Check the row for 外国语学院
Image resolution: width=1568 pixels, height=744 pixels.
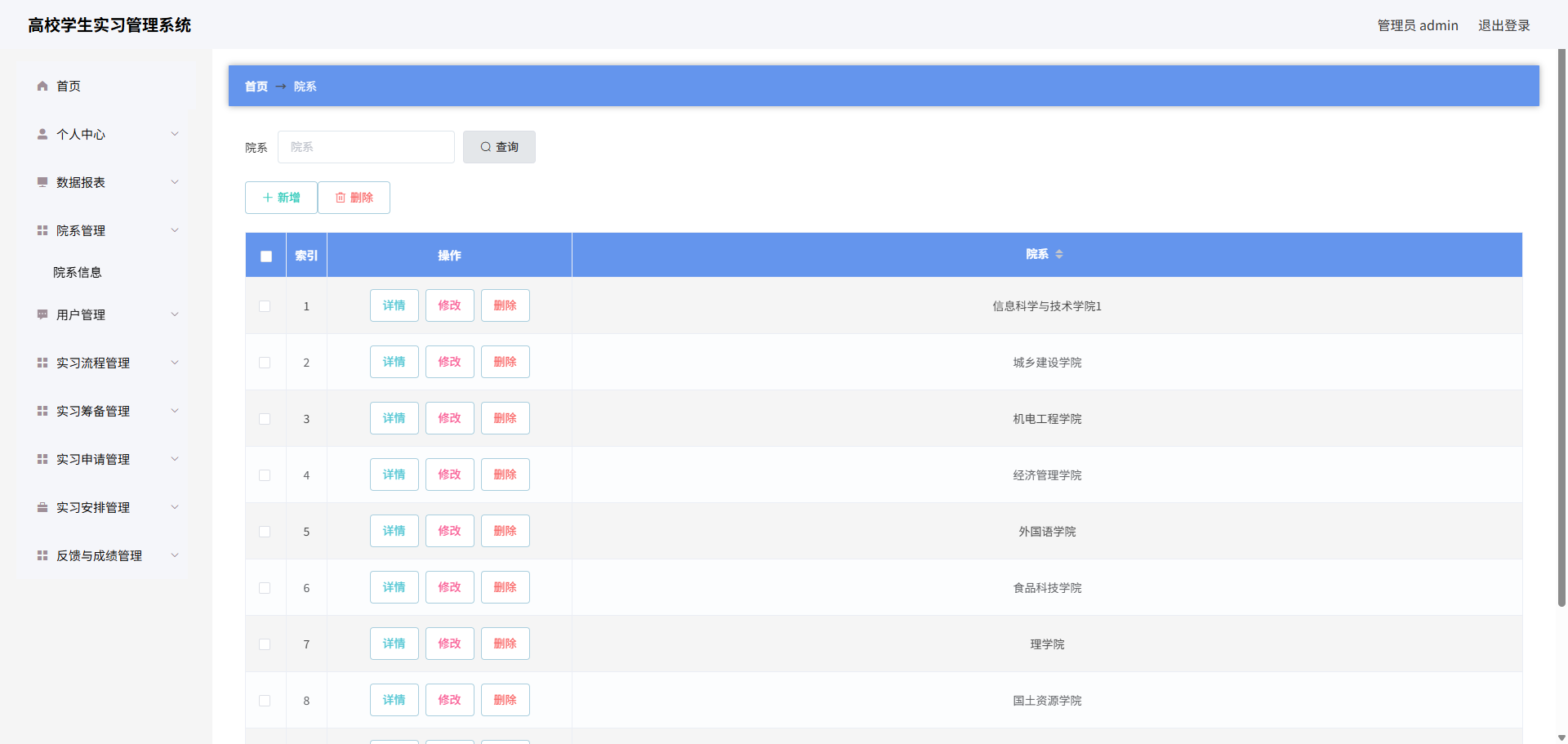[x=265, y=532]
